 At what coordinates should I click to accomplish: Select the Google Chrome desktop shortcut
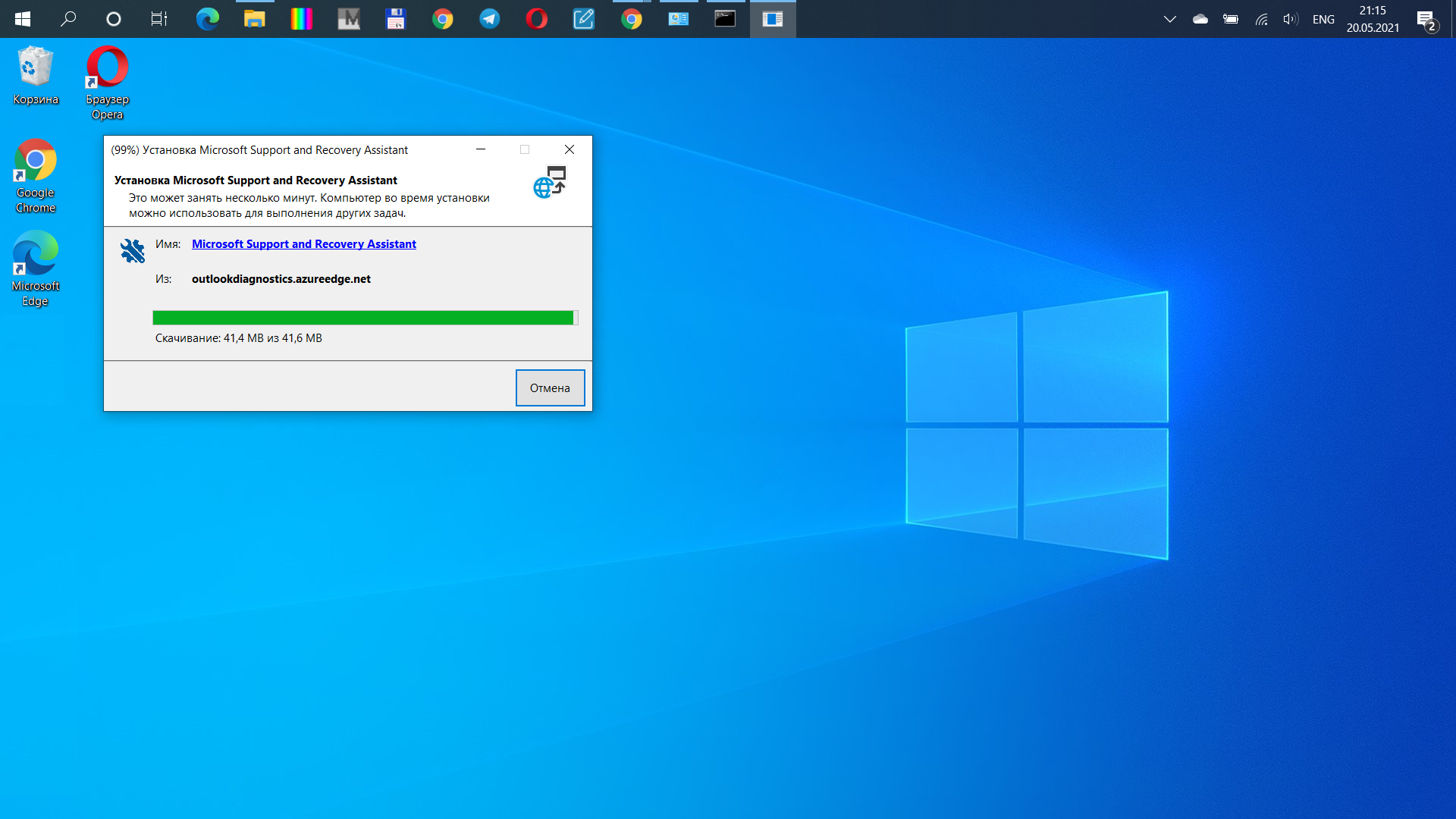[36, 176]
